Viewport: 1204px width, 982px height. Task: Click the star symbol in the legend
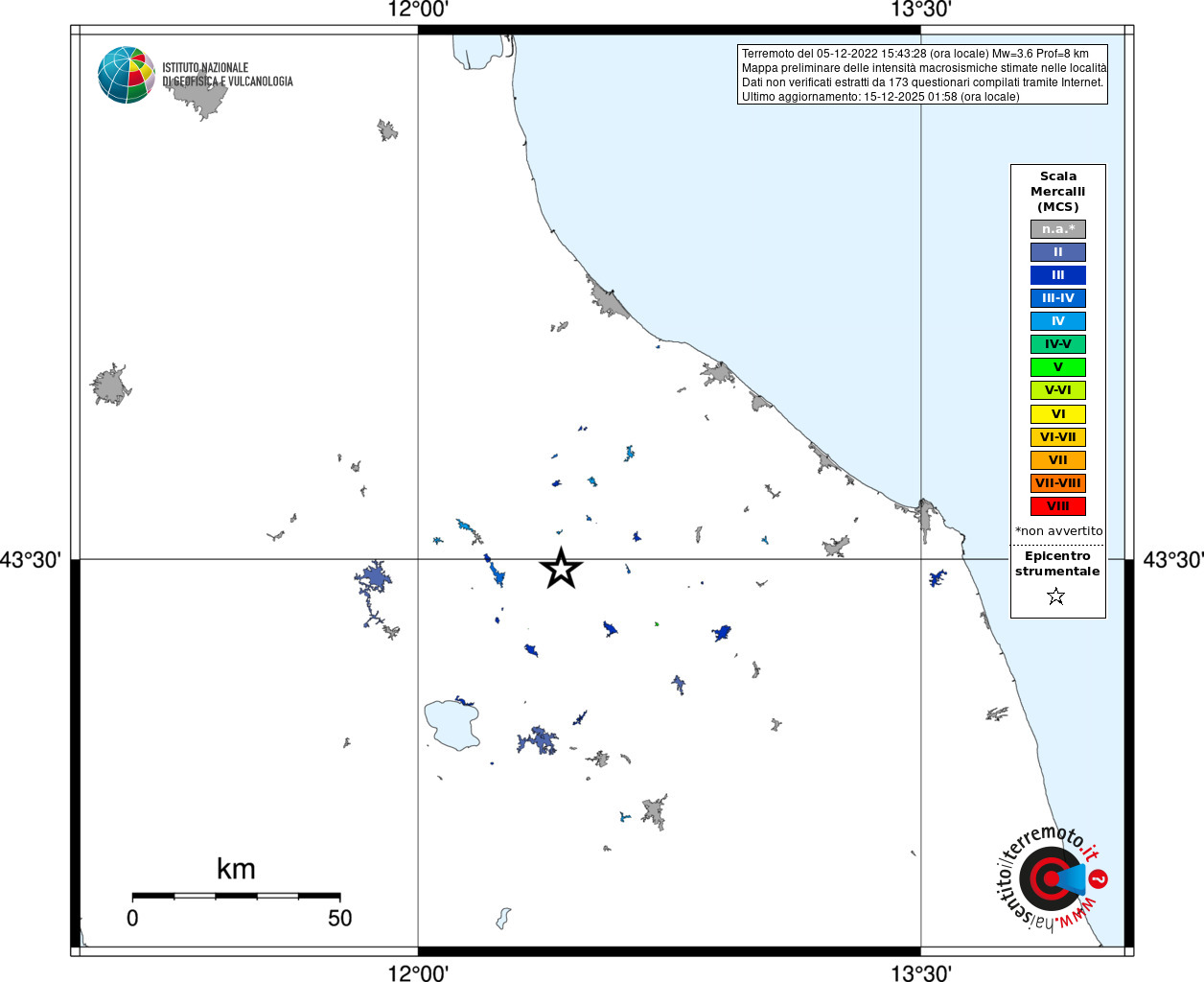pyautogui.click(x=1056, y=596)
